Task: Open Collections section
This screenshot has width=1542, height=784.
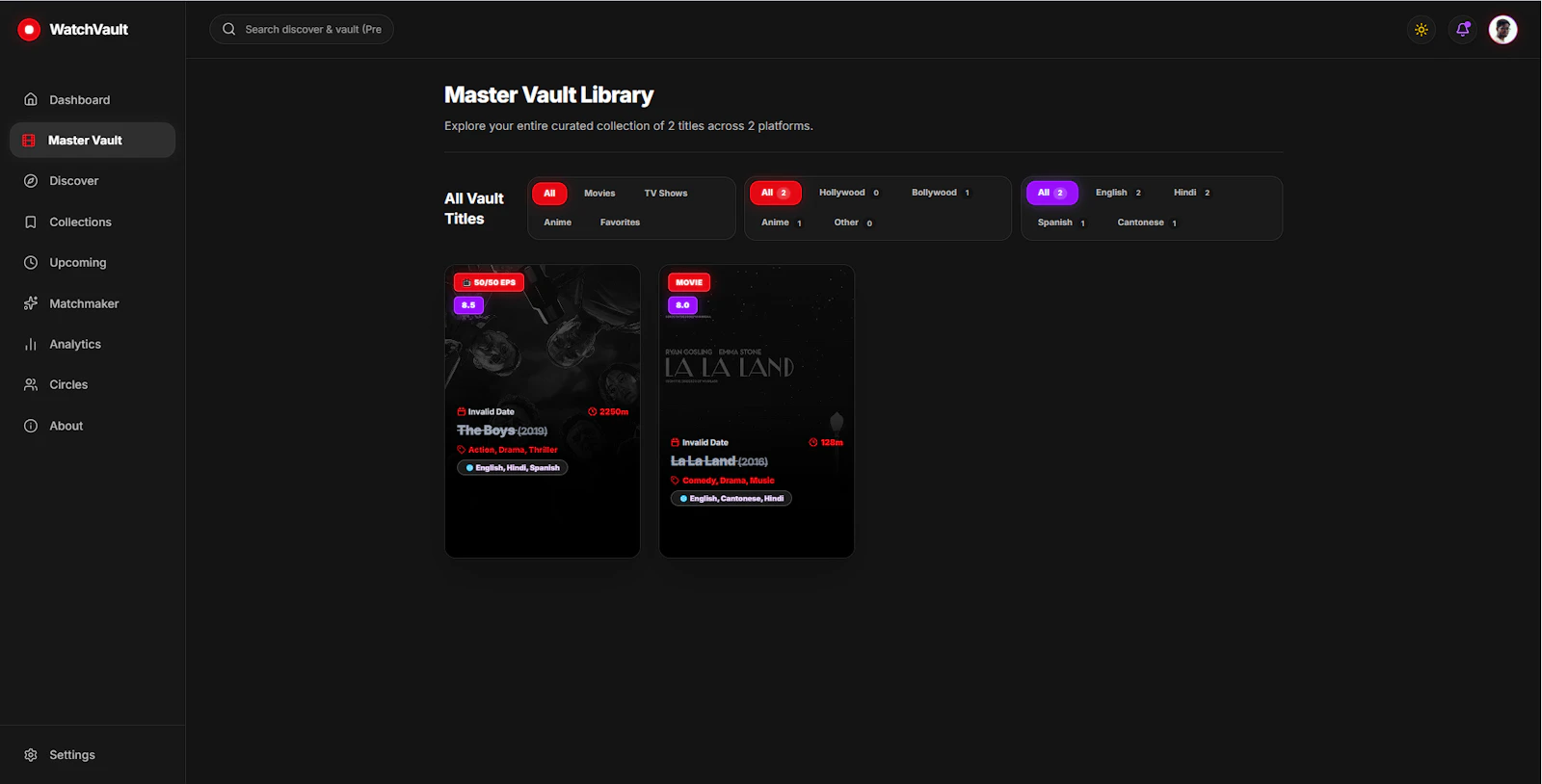Action: (93, 222)
